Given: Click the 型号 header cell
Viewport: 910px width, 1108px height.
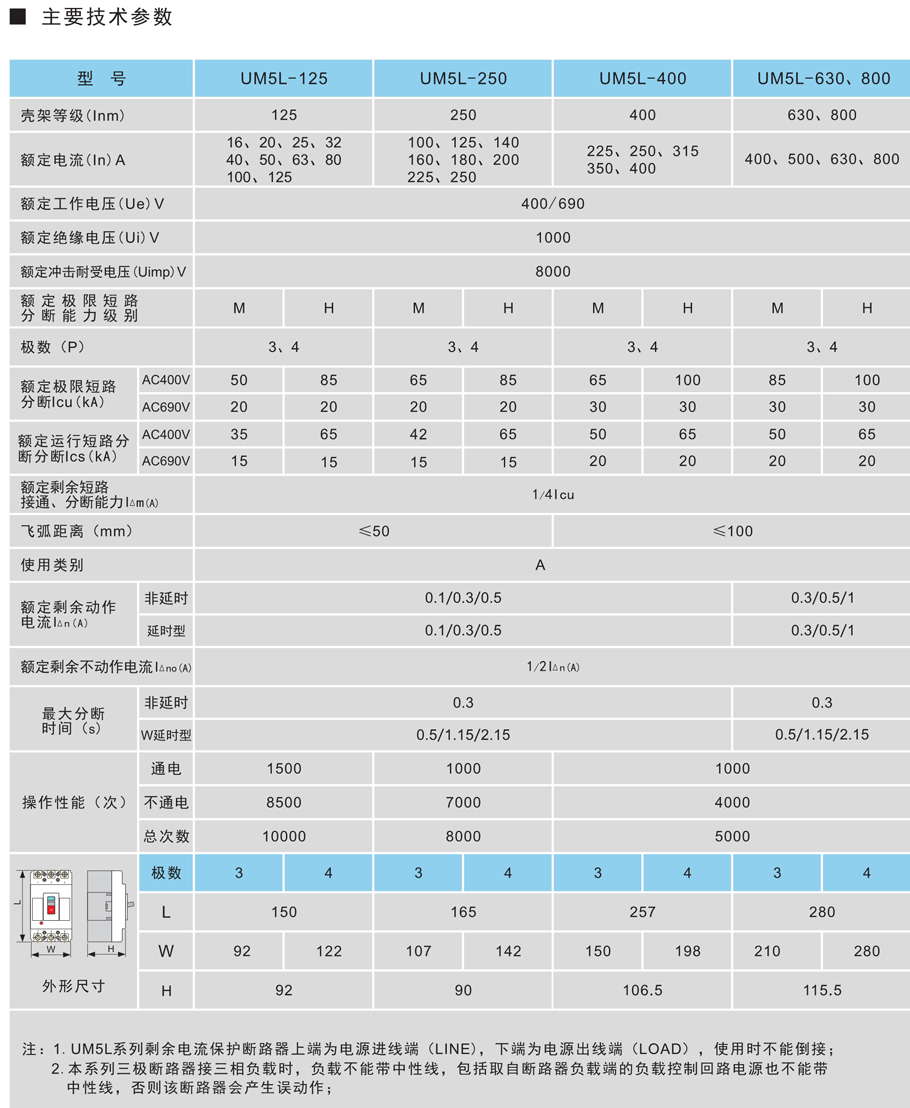Looking at the screenshot, I should point(102,78).
